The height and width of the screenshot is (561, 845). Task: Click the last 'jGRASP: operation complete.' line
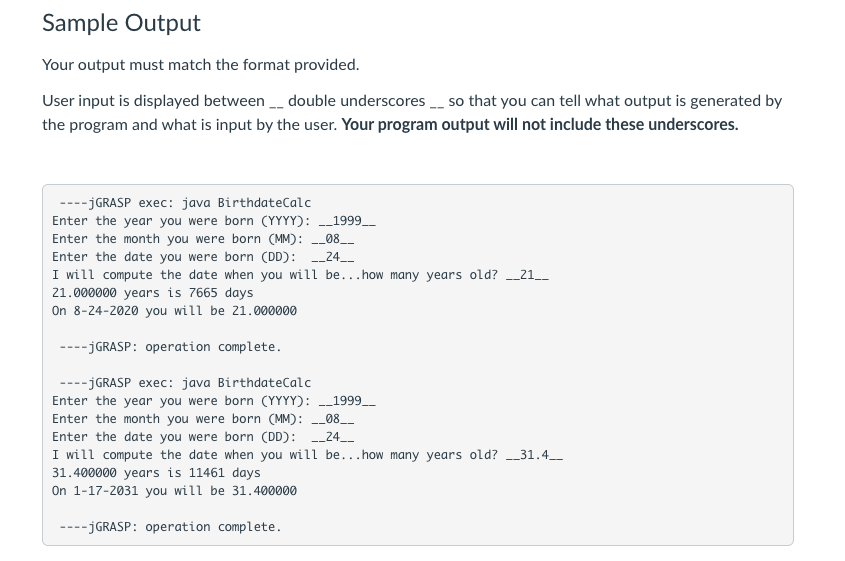(x=170, y=527)
